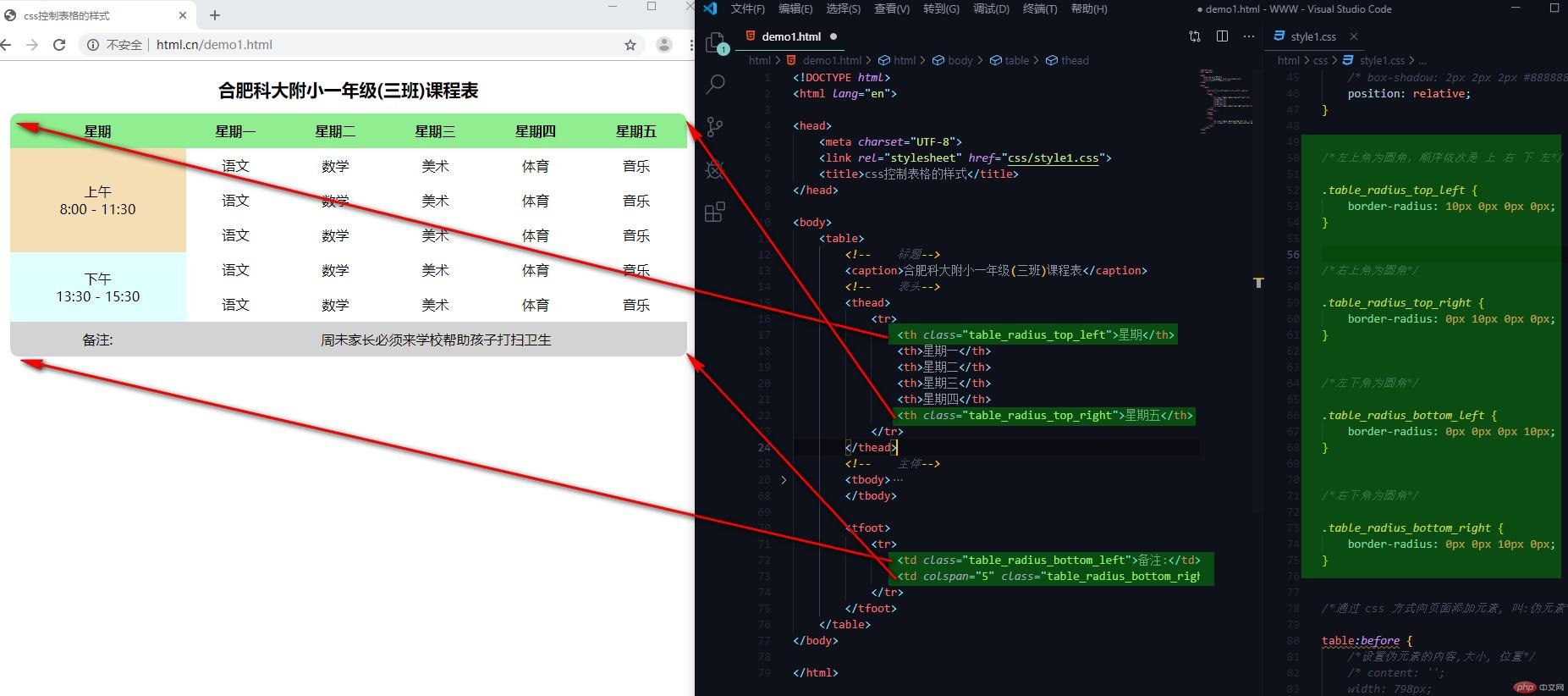Open the VS Code Explorer icon

(x=715, y=42)
